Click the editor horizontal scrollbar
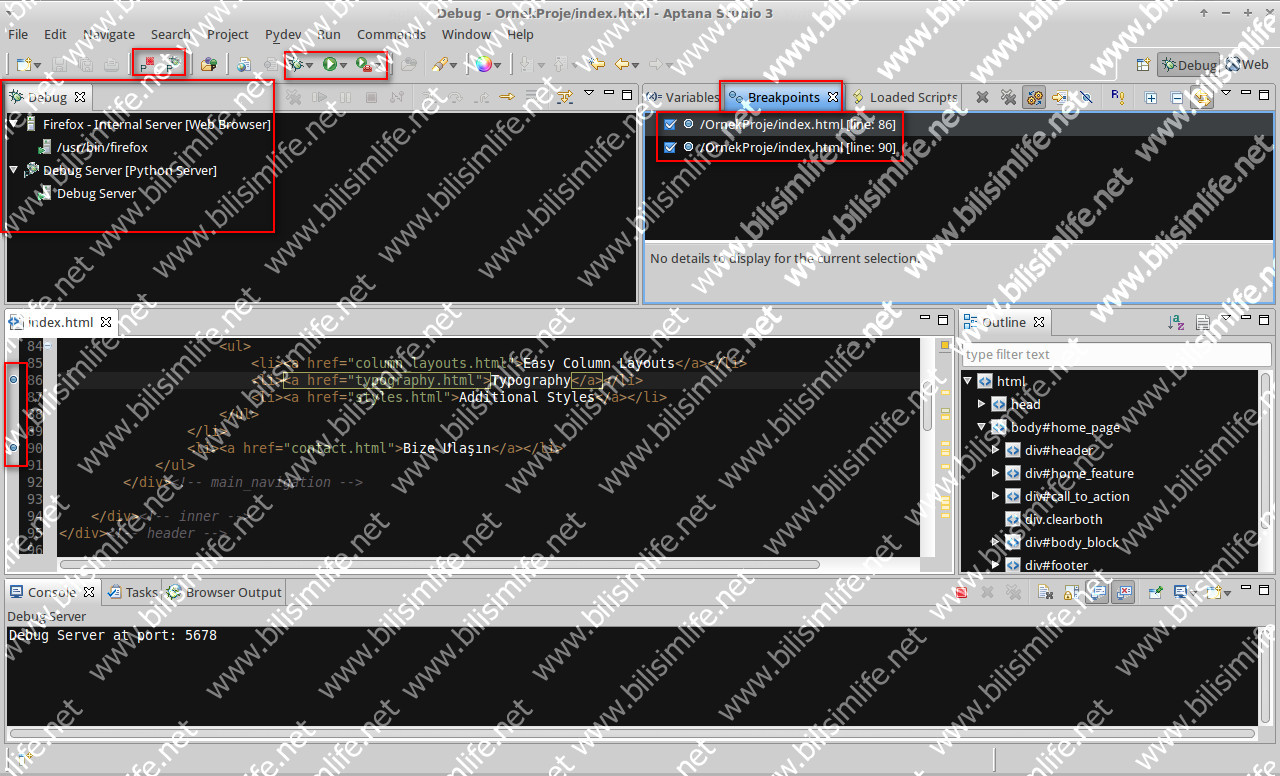The width and height of the screenshot is (1280, 776). point(439,563)
